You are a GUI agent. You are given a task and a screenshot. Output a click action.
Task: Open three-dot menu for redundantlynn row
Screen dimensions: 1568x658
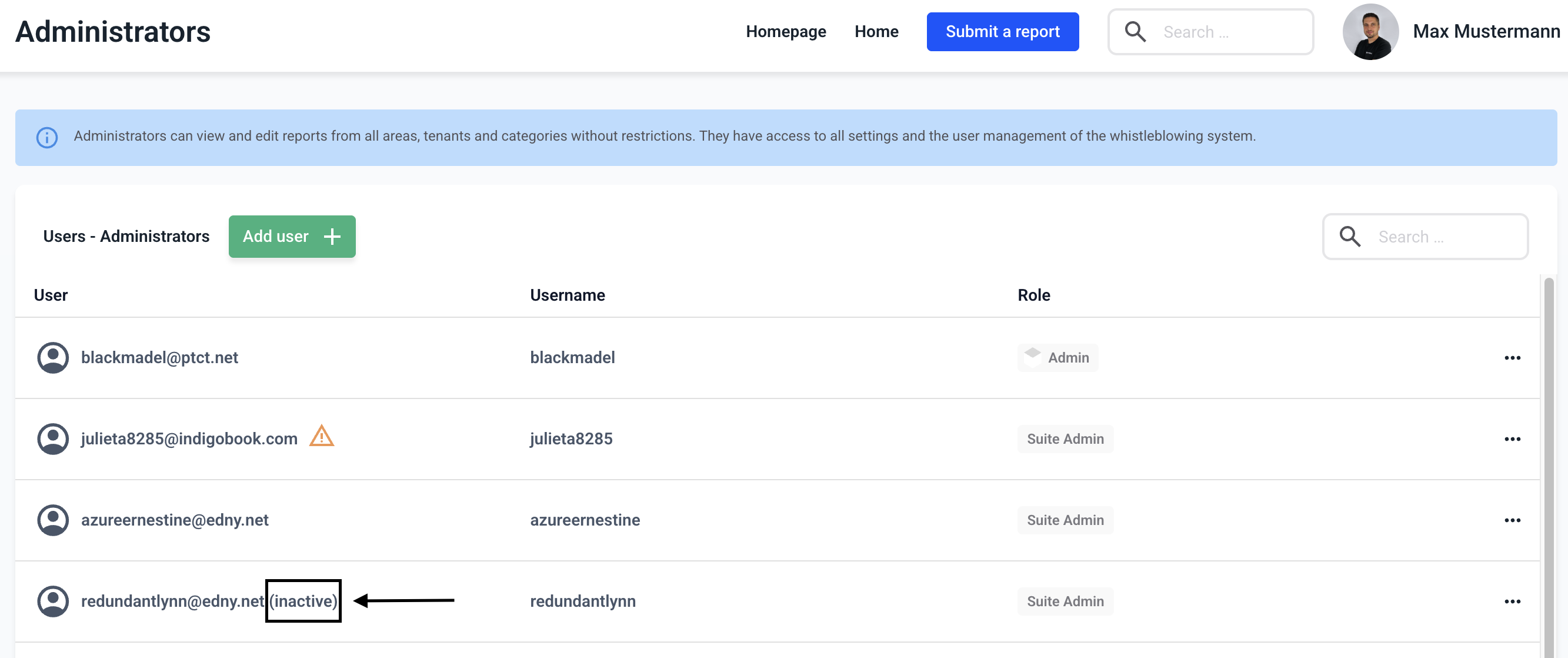(1512, 601)
